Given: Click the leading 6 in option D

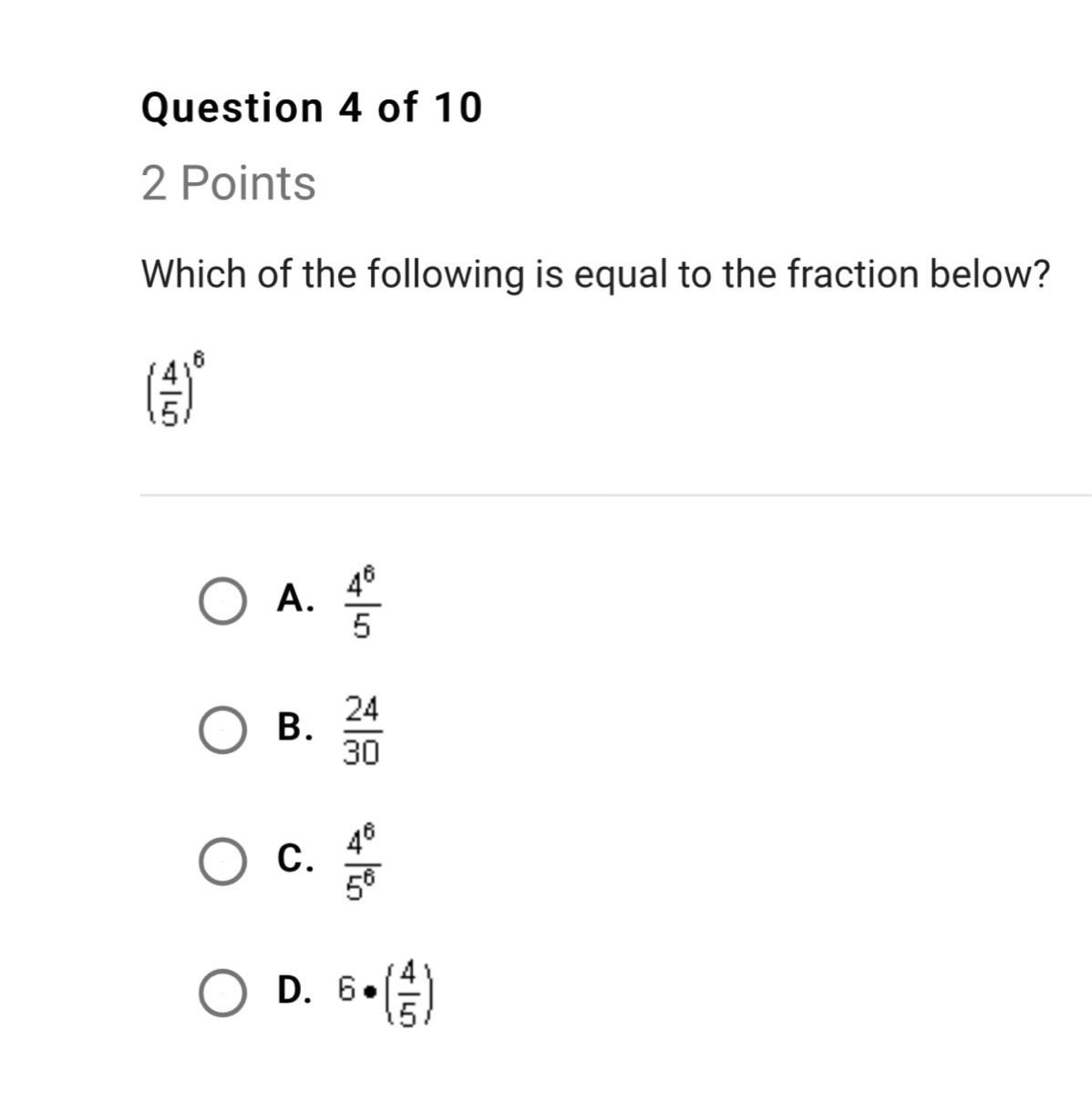Looking at the screenshot, I should [x=346, y=988].
